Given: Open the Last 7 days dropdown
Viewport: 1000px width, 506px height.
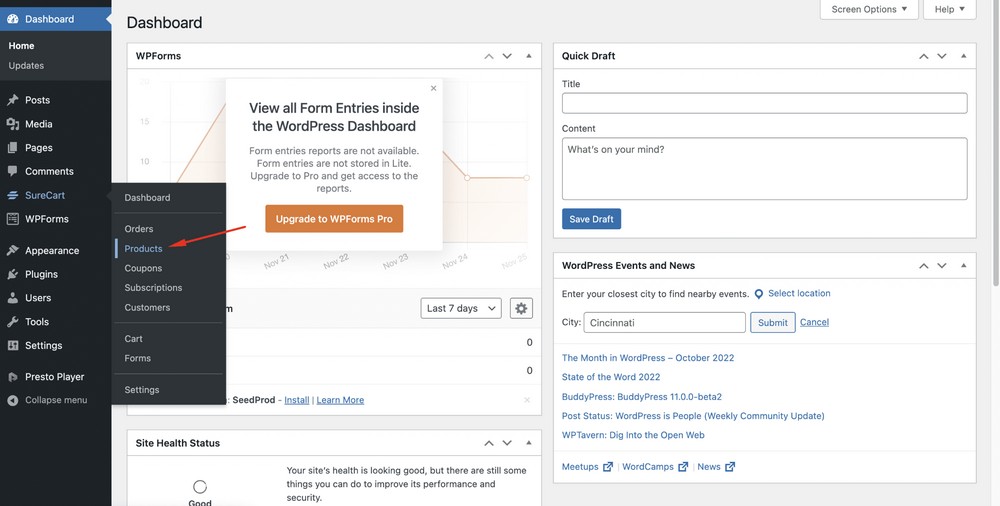Looking at the screenshot, I should pyautogui.click(x=460, y=309).
